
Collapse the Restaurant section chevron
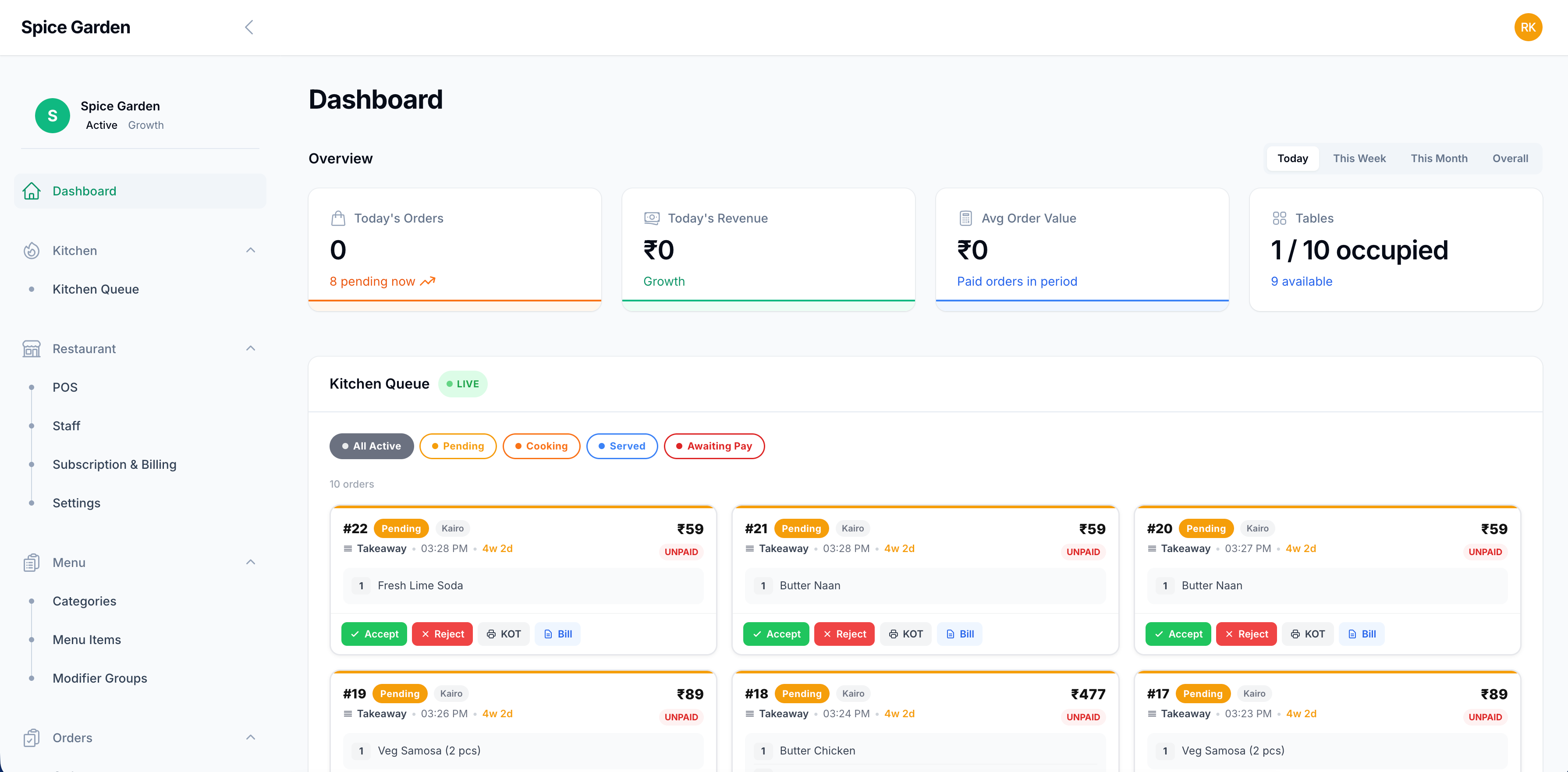click(x=250, y=347)
